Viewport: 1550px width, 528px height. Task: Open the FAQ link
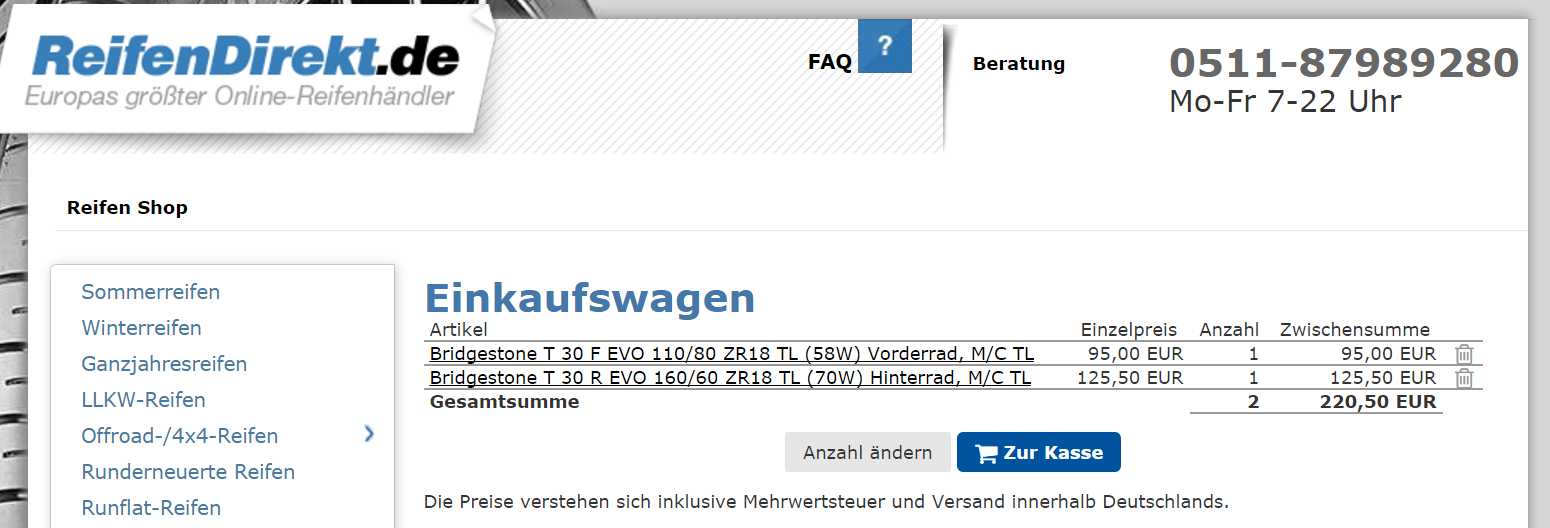[x=829, y=62]
